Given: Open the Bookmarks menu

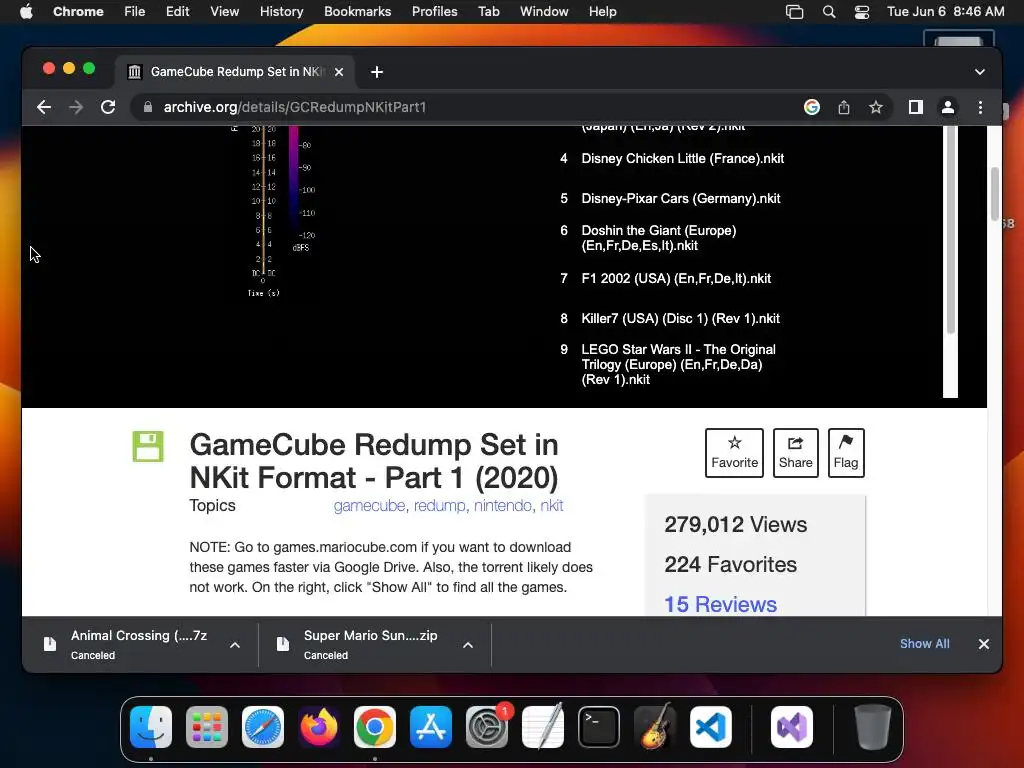Looking at the screenshot, I should 357,12.
